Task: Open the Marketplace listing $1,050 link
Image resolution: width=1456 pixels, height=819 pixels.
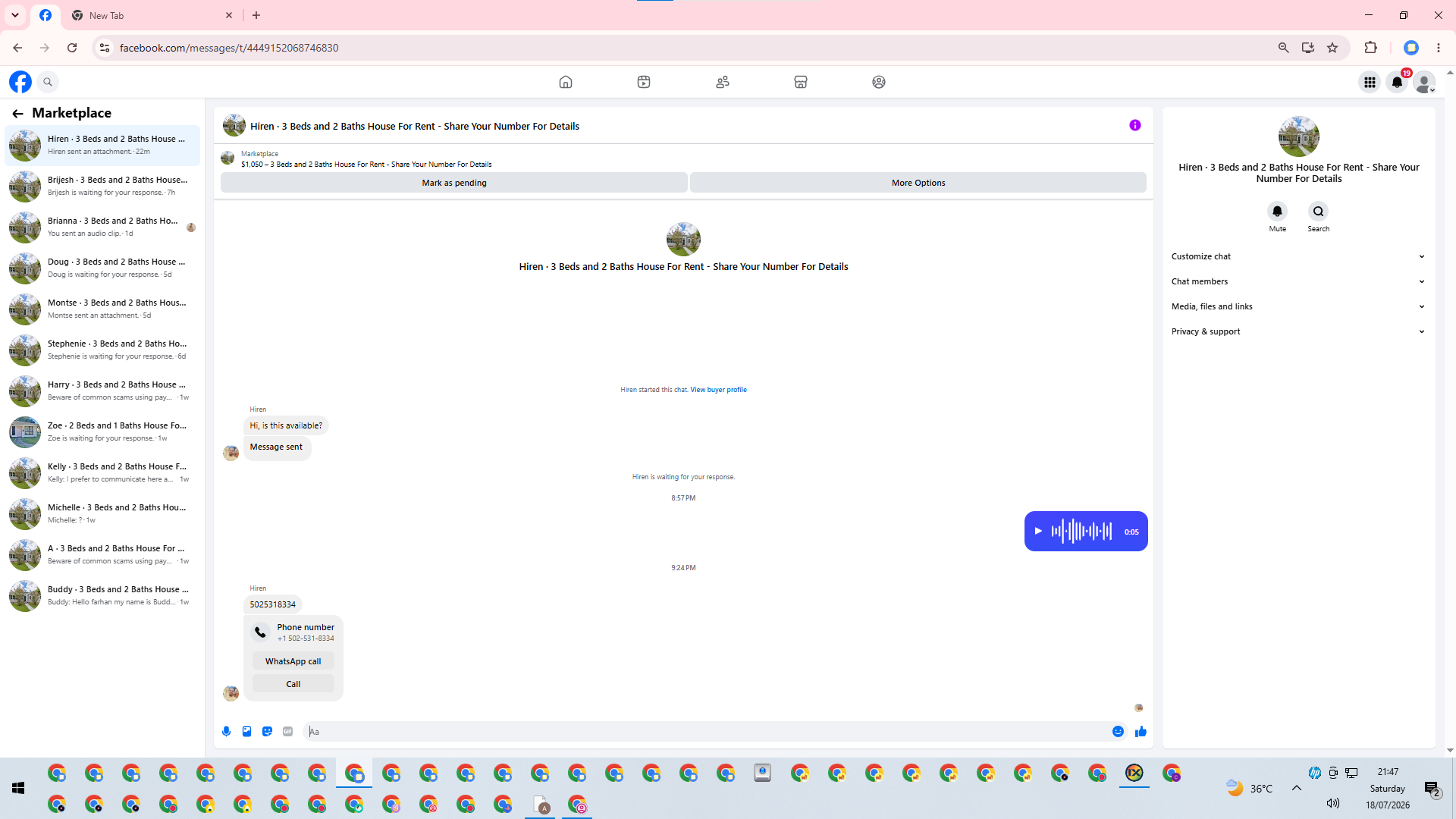Action: tap(366, 165)
